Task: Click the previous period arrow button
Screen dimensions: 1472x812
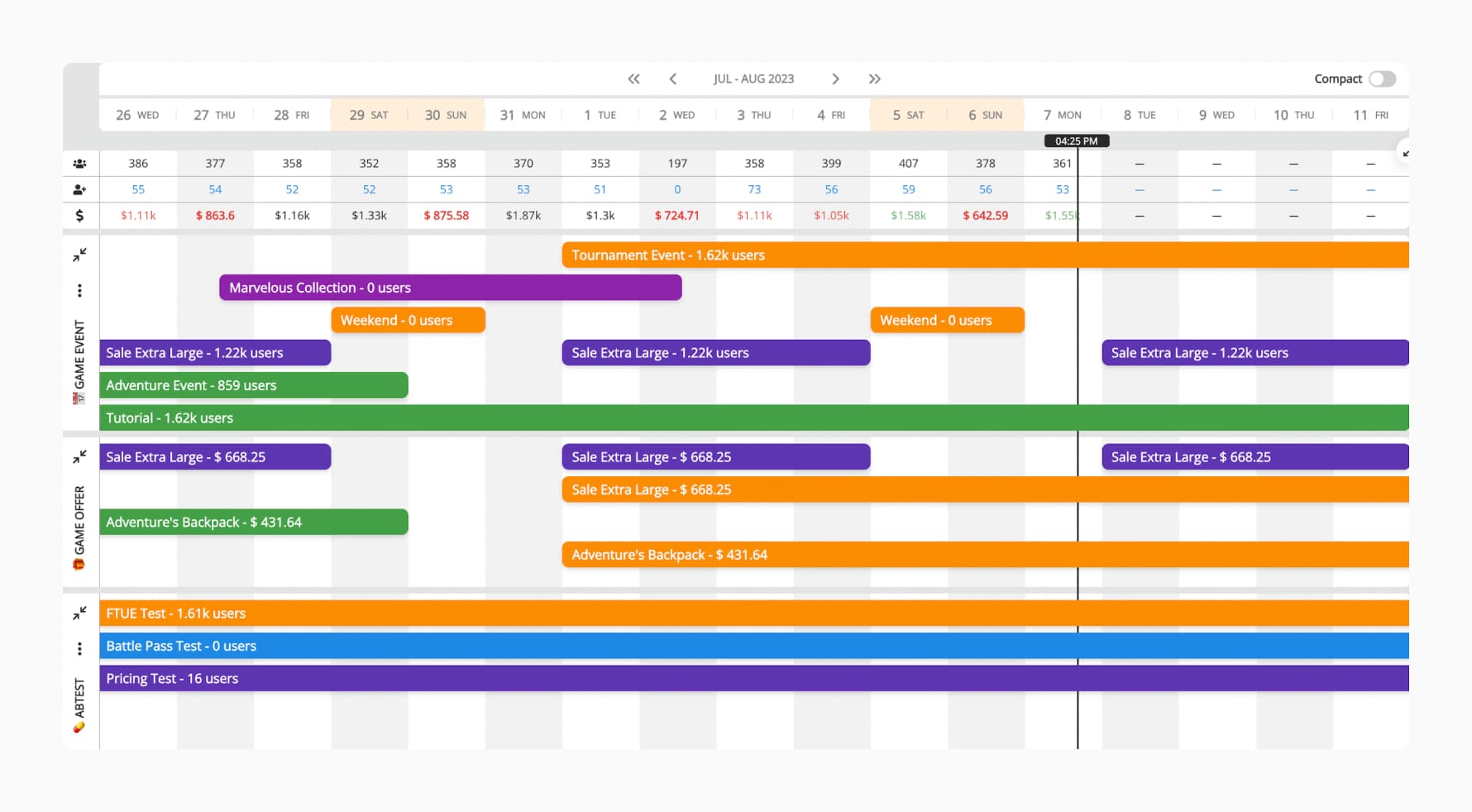Action: 673,79
